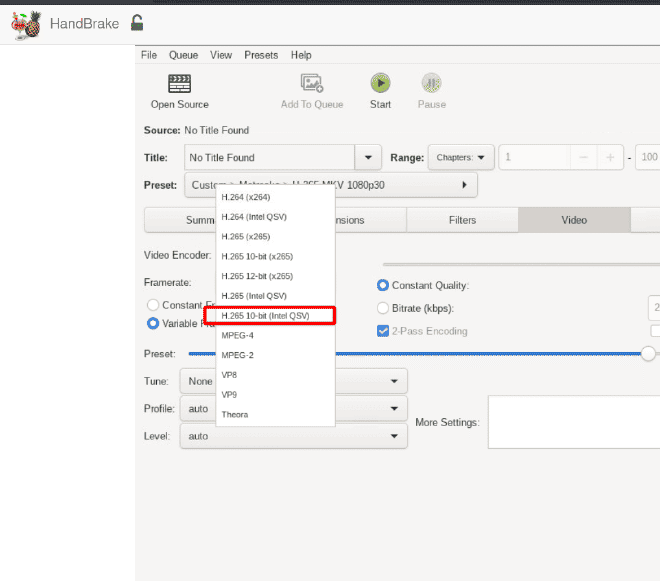660x581 pixels.
Task: Choose VP9 encoder option
Action: click(275, 395)
